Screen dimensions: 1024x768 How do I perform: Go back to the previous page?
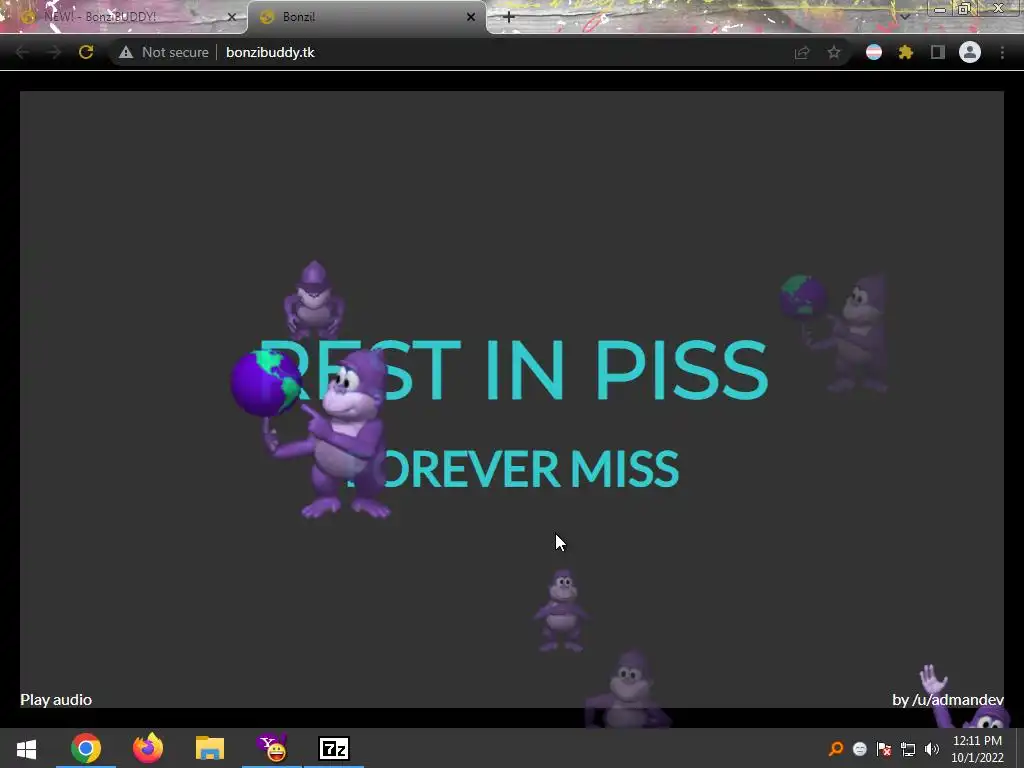pos(22,52)
